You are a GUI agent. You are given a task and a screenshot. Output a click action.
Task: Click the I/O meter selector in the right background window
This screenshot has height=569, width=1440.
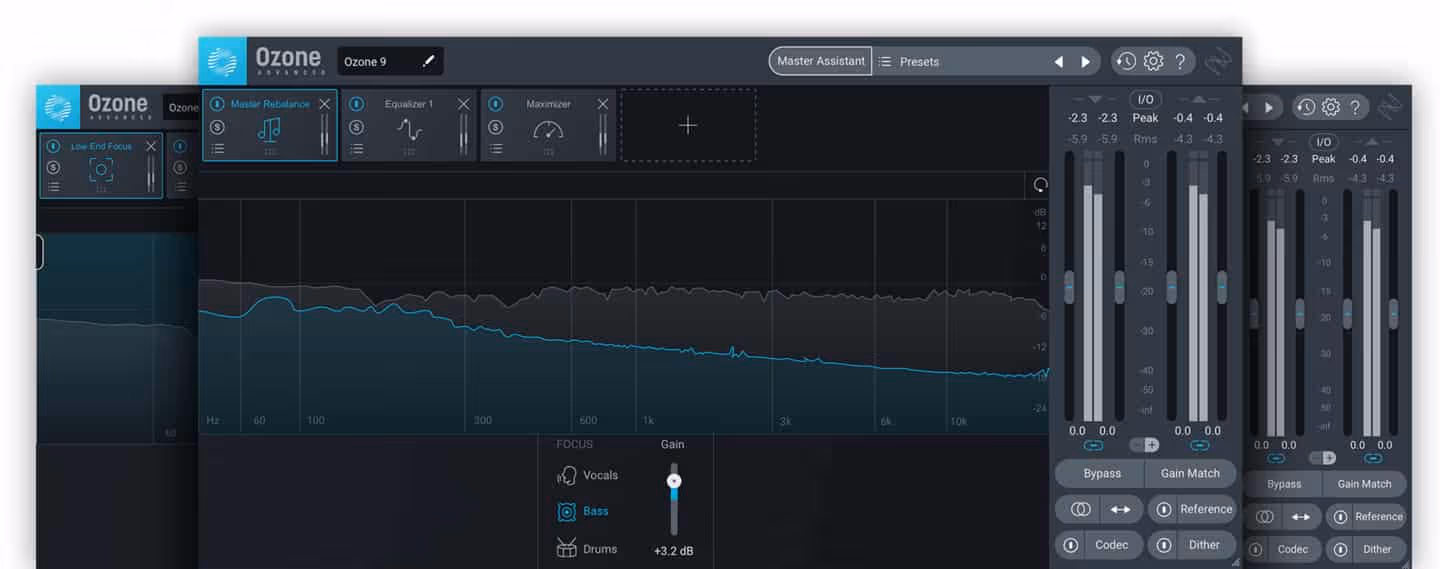pos(1323,142)
